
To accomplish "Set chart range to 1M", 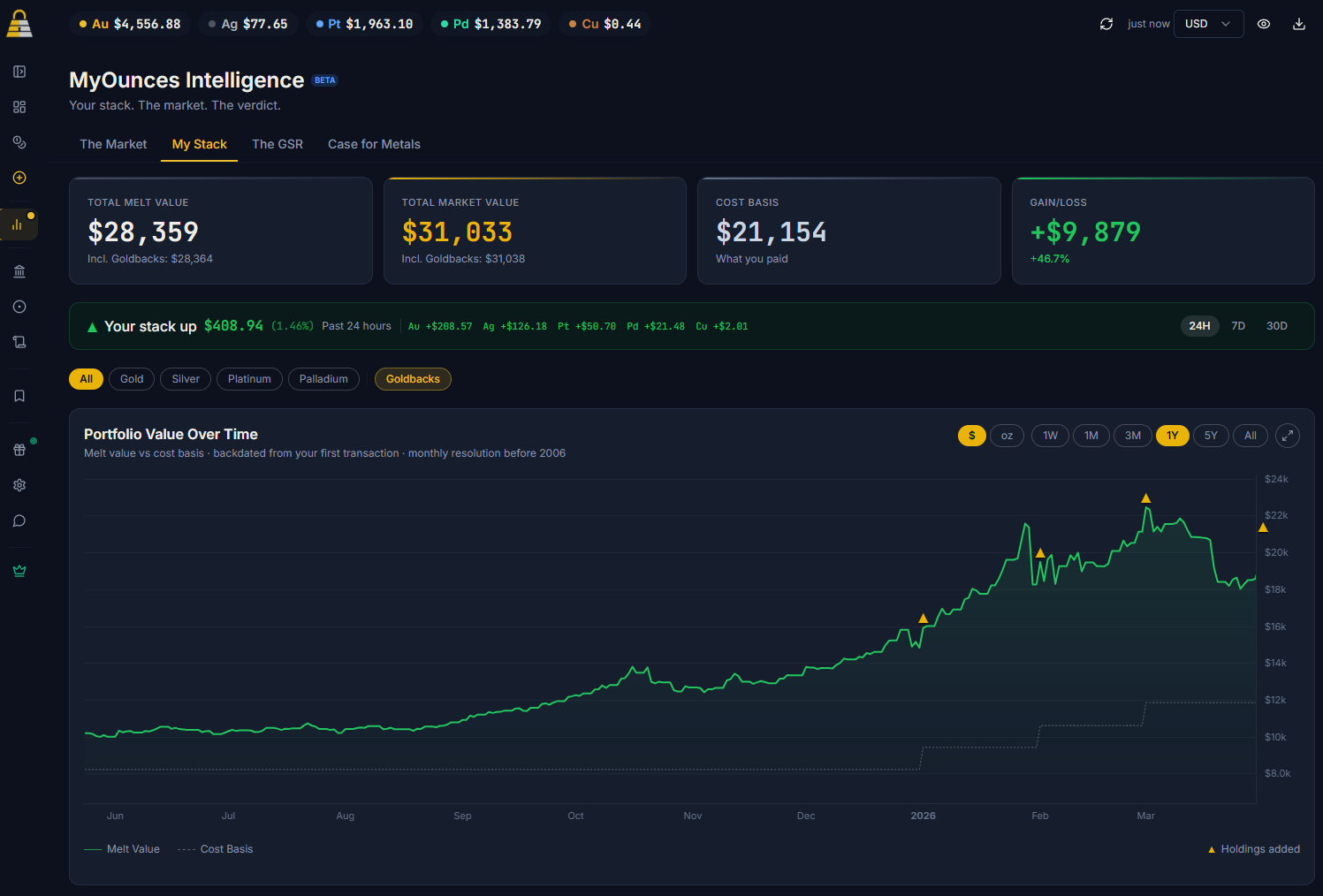I will pyautogui.click(x=1091, y=436).
